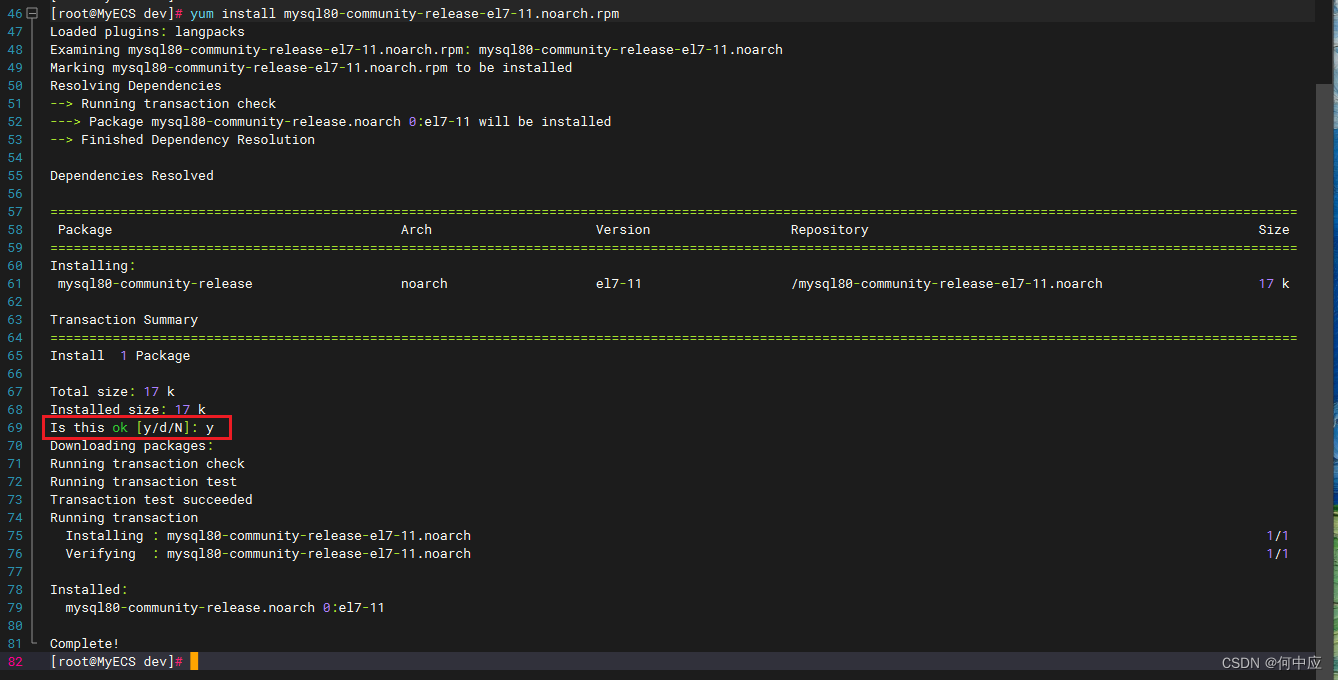The width and height of the screenshot is (1338, 680).
Task: Place cursor at the orange block on line 82
Action: [x=194, y=661]
